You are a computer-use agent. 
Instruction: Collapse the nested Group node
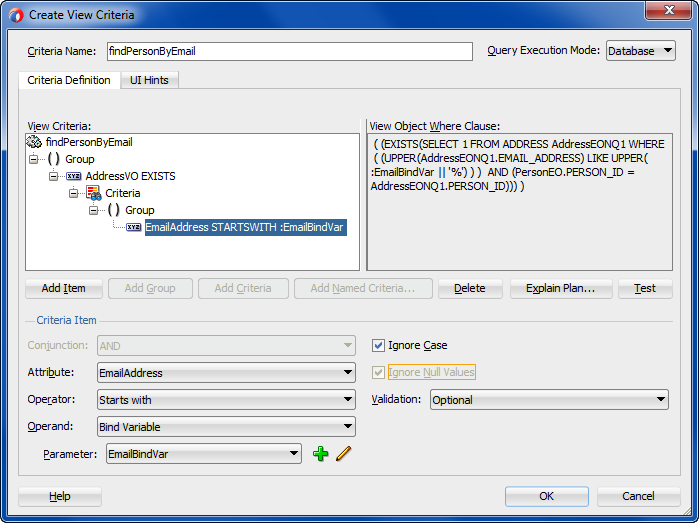click(94, 210)
